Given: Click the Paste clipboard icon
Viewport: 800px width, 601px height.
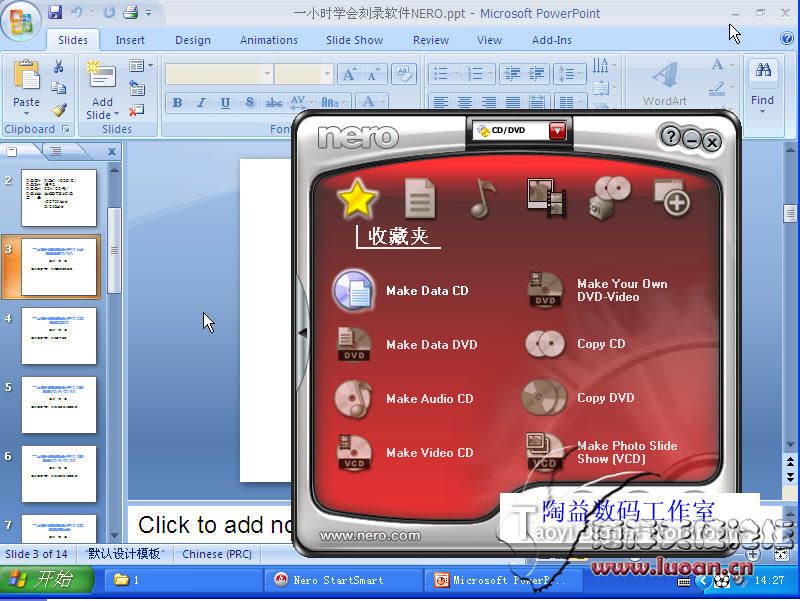Looking at the screenshot, I should [x=27, y=74].
